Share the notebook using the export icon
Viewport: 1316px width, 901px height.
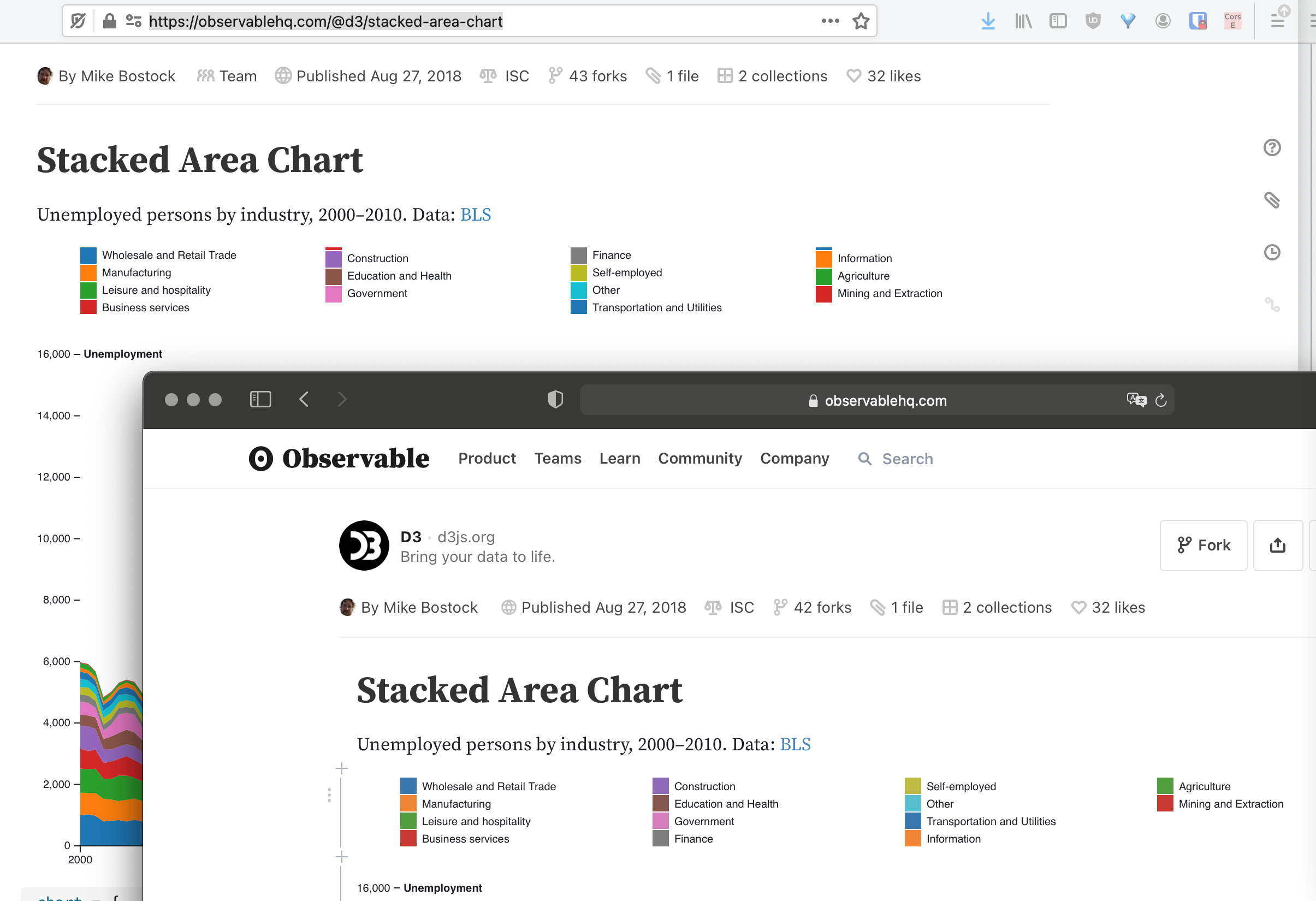1277,546
